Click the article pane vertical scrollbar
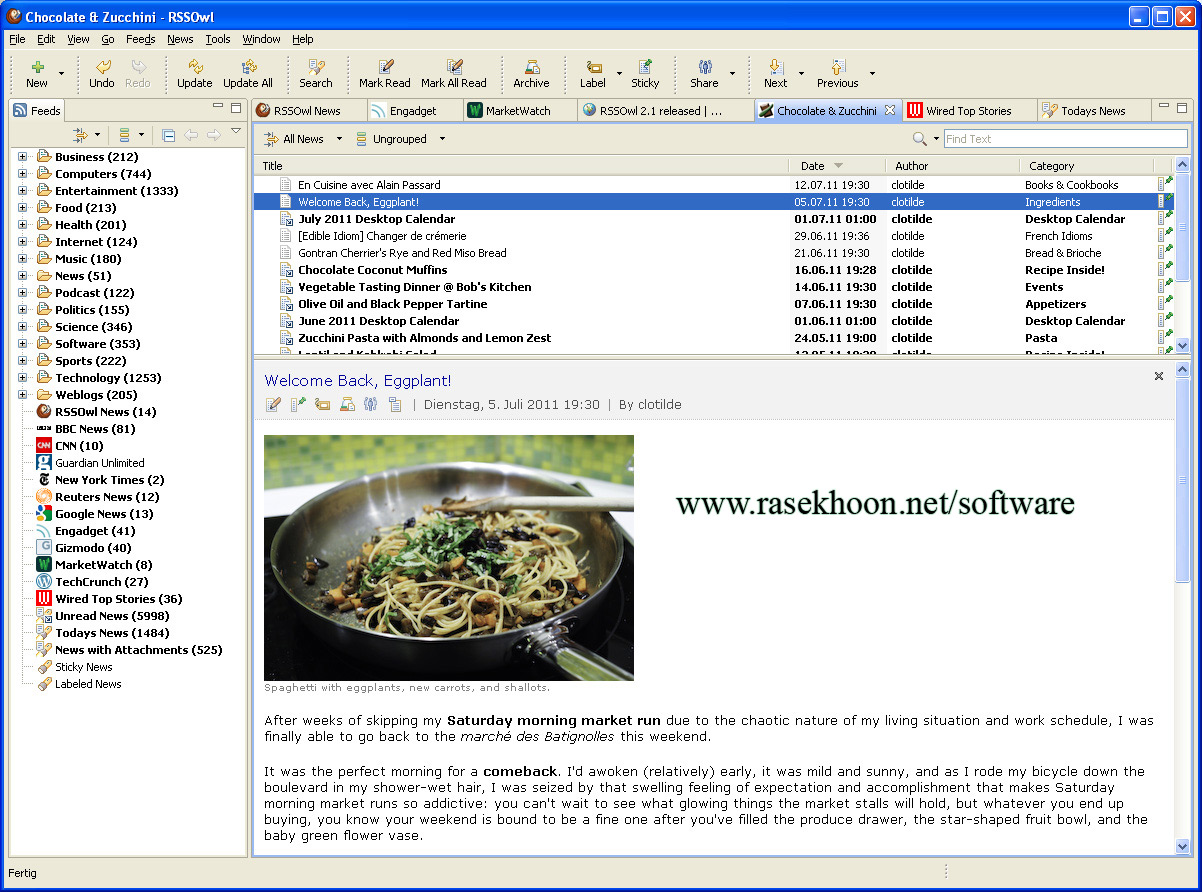 pos(1182,480)
